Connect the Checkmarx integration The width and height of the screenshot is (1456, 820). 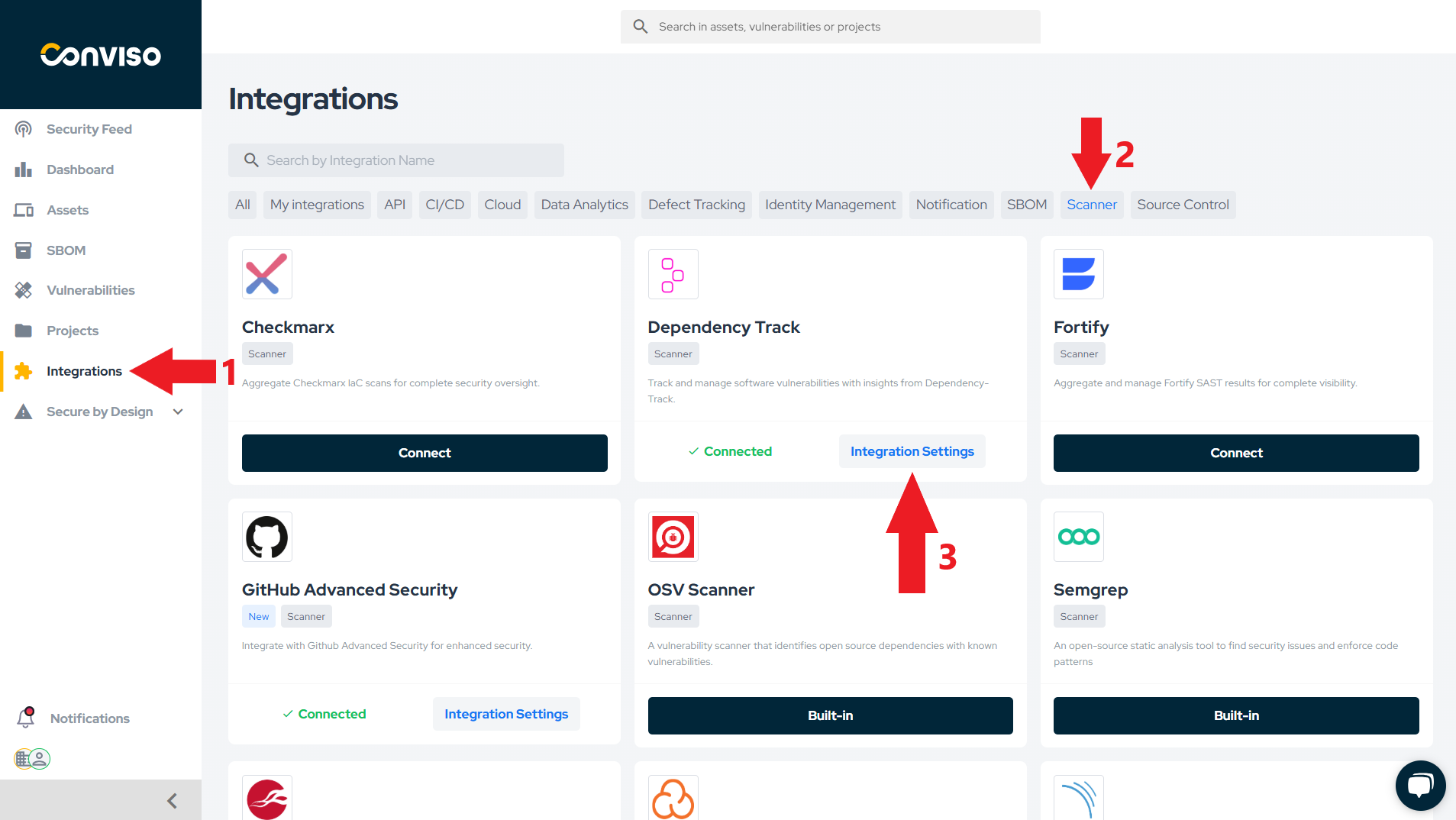click(425, 453)
